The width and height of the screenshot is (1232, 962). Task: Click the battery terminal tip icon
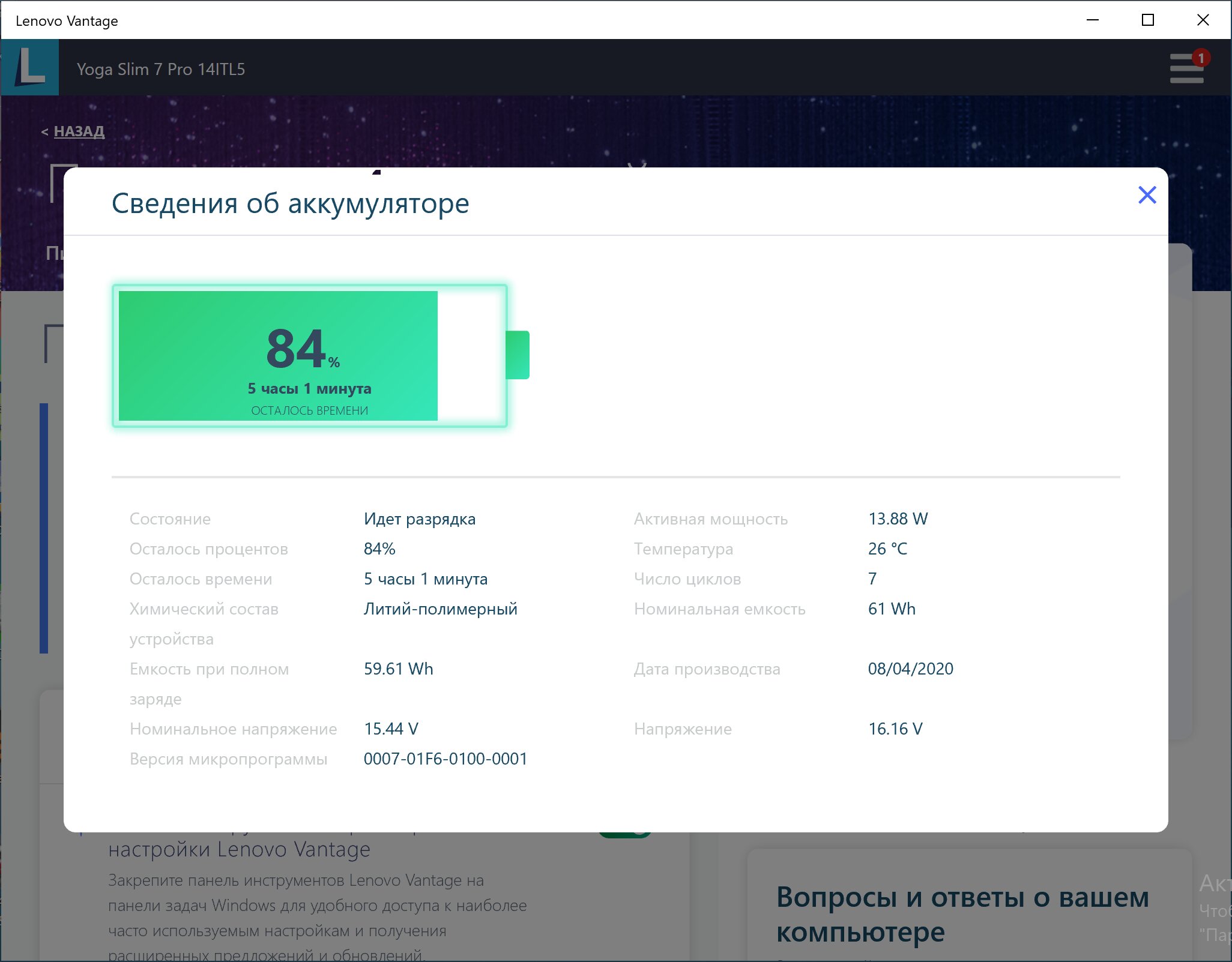click(x=518, y=355)
